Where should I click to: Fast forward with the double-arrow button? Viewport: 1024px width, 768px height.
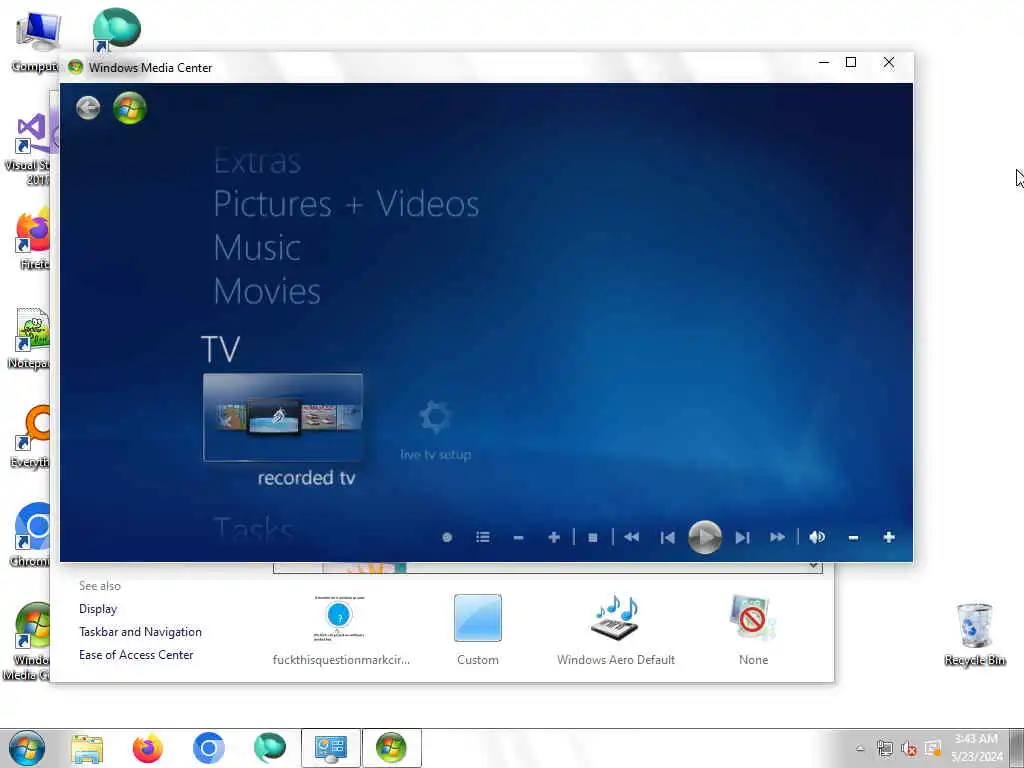777,537
